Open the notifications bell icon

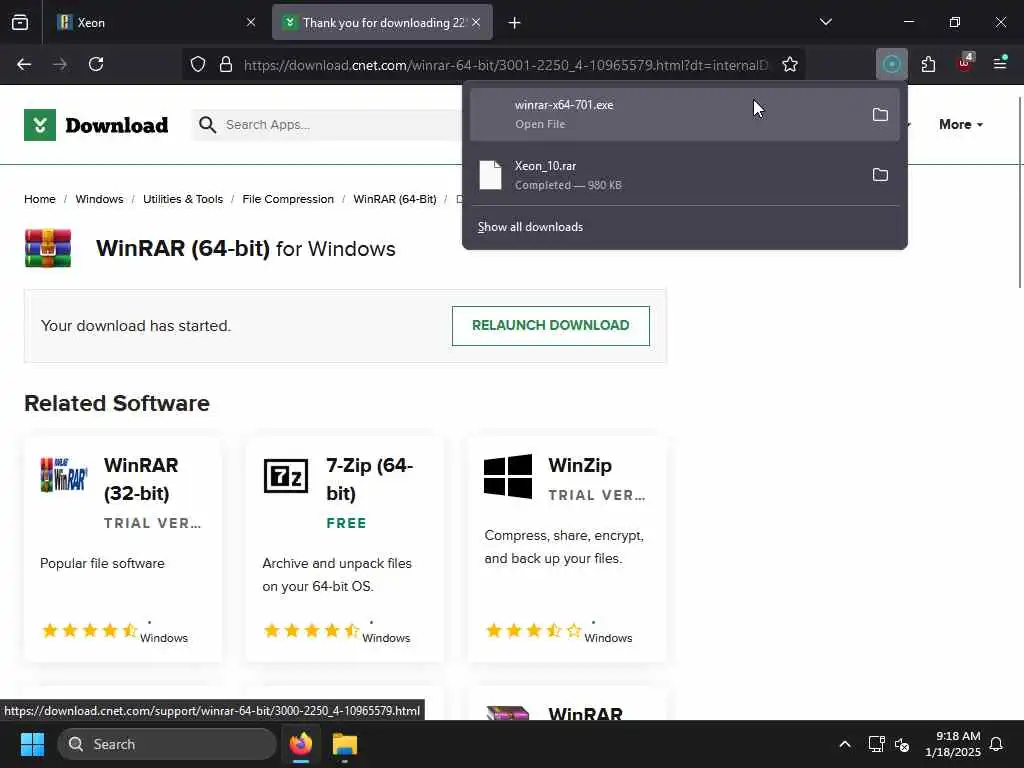(997, 744)
